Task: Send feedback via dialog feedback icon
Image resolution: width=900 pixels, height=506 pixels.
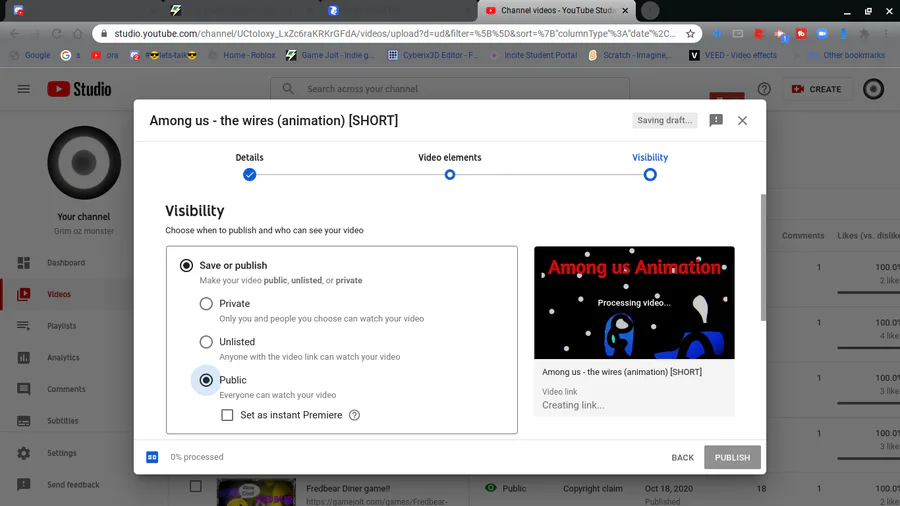Action: (x=716, y=120)
